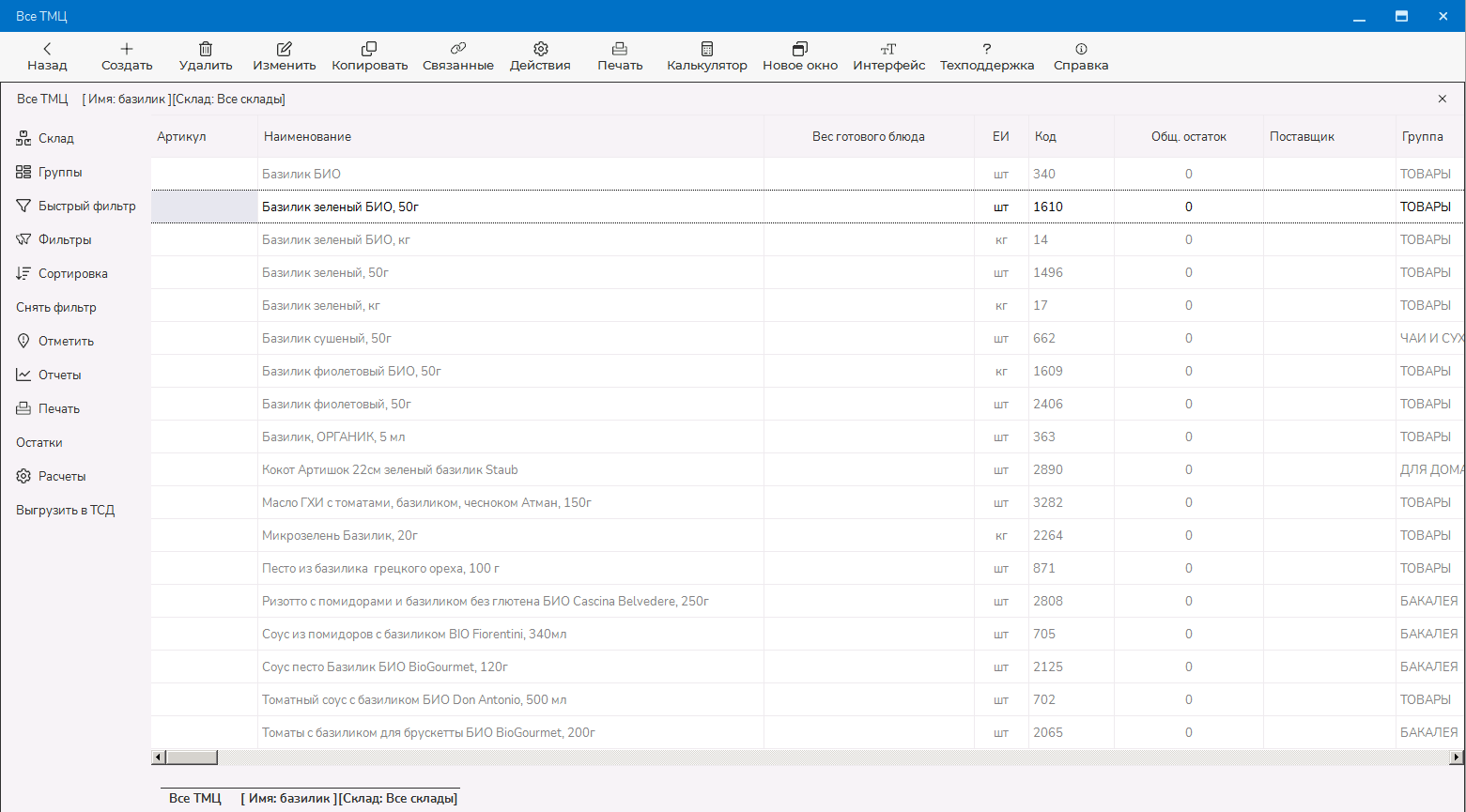
Task: Open Связанные linked records
Action: coord(458,56)
